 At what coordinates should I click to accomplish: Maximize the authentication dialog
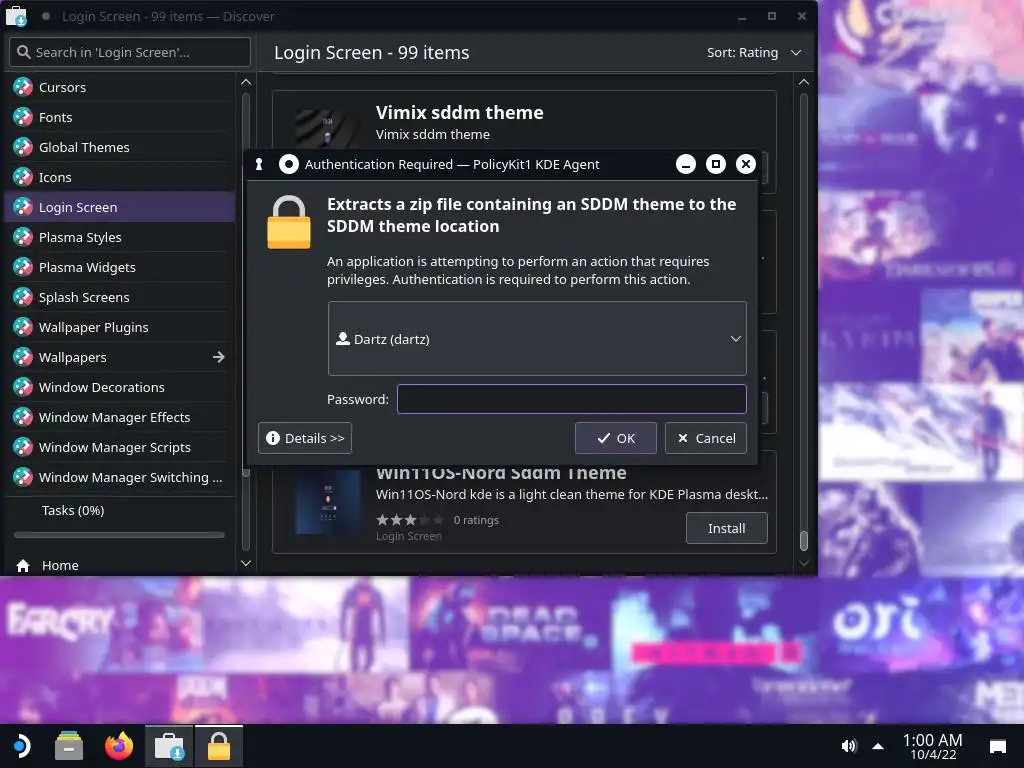(716, 165)
